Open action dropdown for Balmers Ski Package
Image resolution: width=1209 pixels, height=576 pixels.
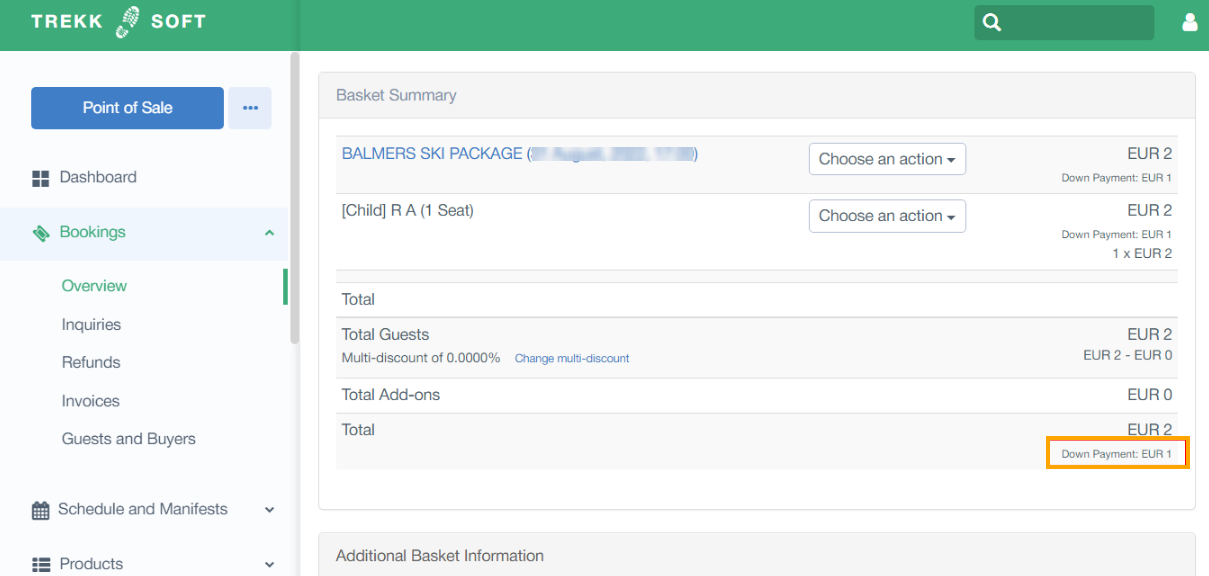pos(887,159)
